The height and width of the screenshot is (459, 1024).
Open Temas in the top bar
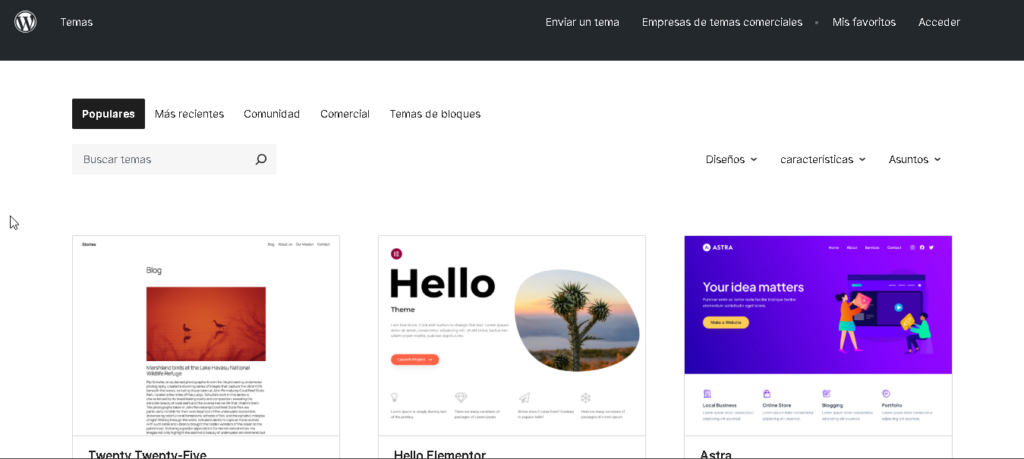(x=76, y=22)
